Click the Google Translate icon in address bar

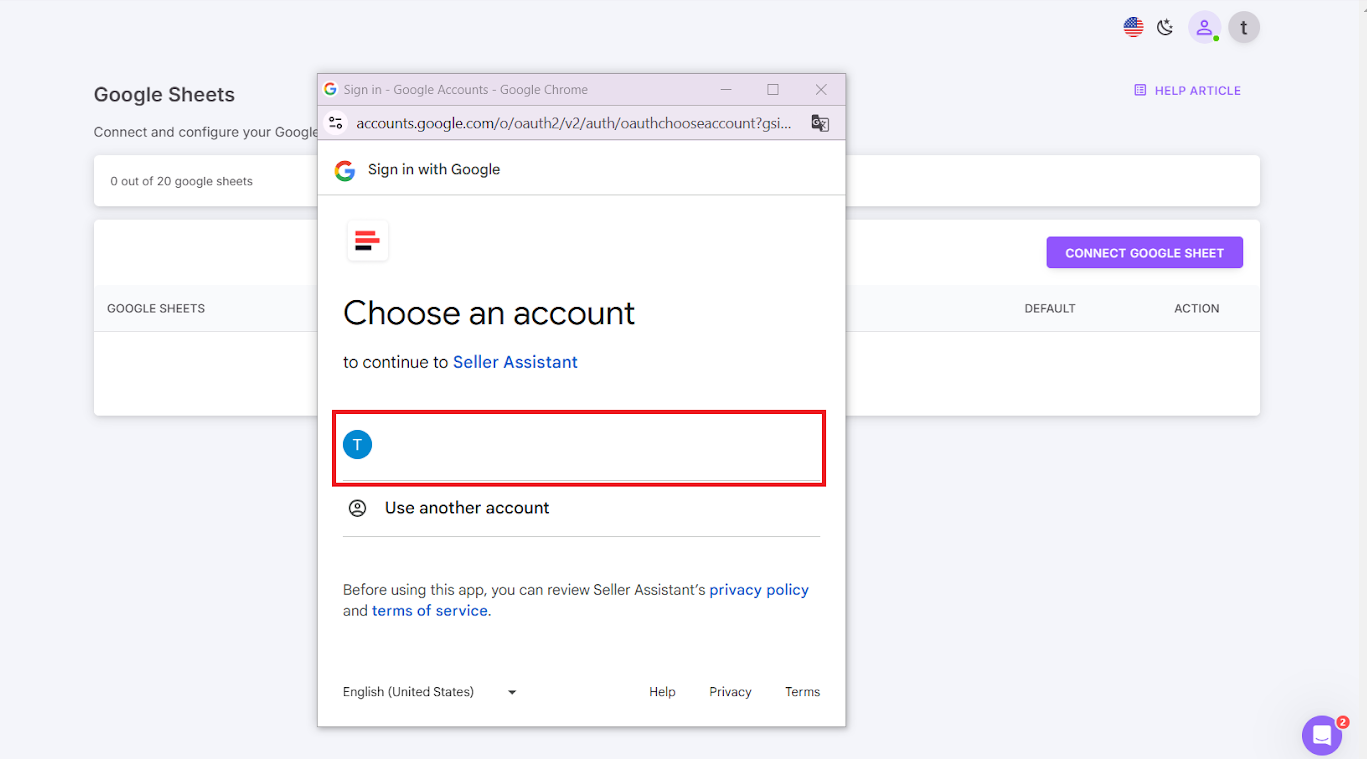click(820, 122)
